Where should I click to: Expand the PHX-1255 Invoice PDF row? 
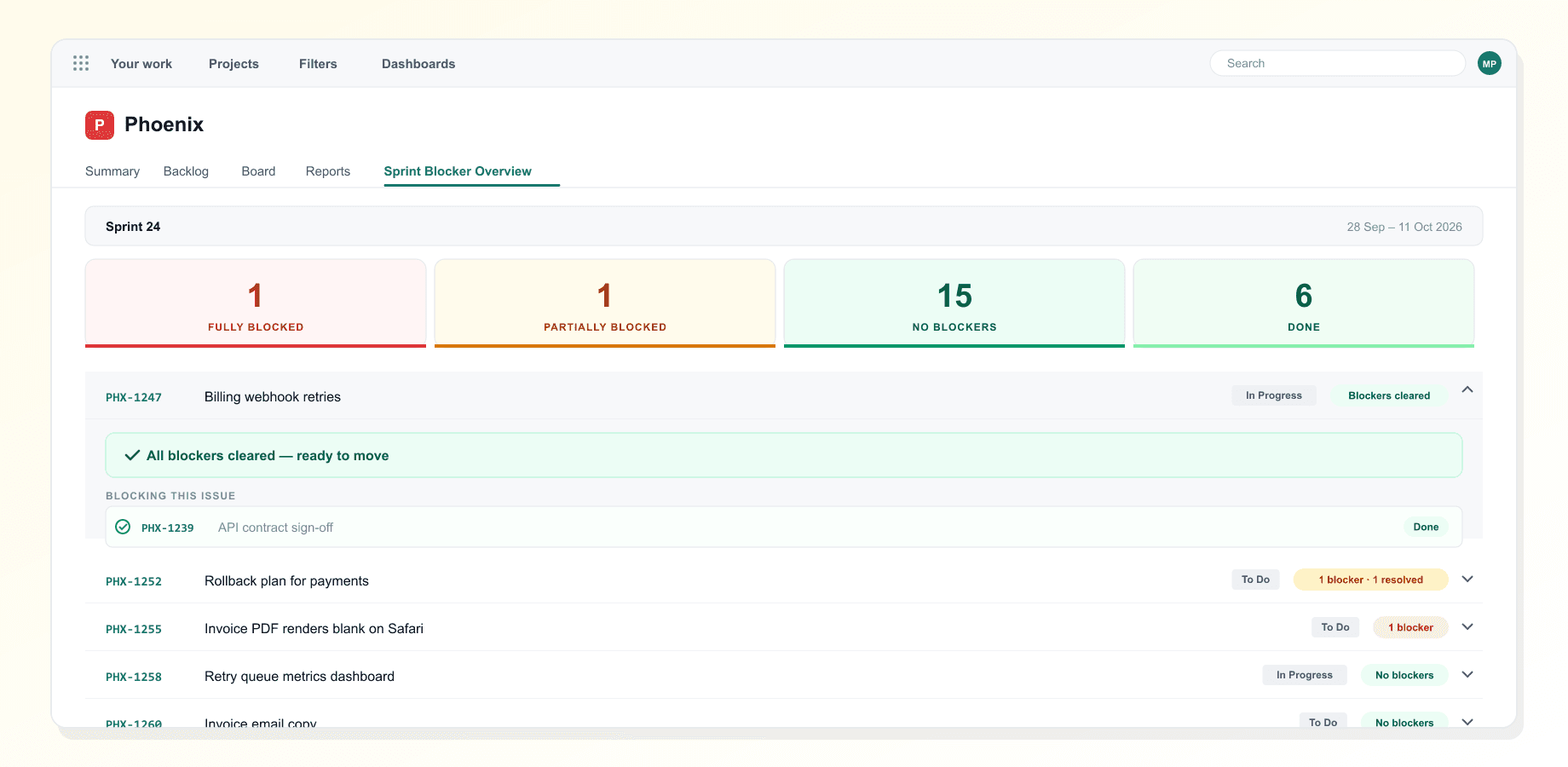coord(1467,627)
